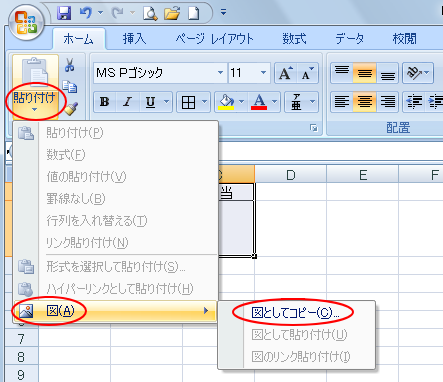This screenshot has width=443, height=382.
Task: Select the format painter brush
Action: pos(71,109)
